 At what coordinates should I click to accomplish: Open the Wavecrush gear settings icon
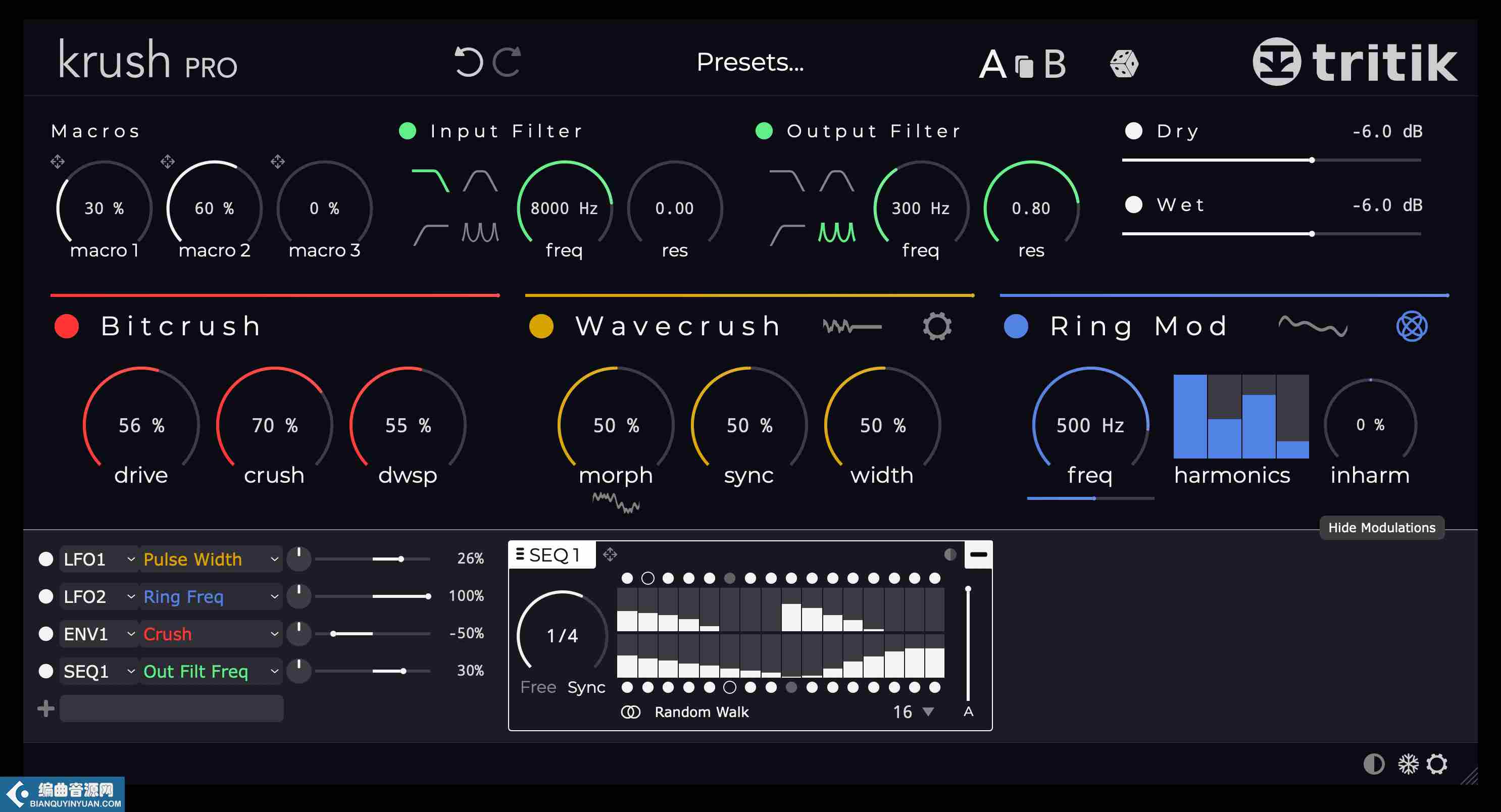click(937, 326)
